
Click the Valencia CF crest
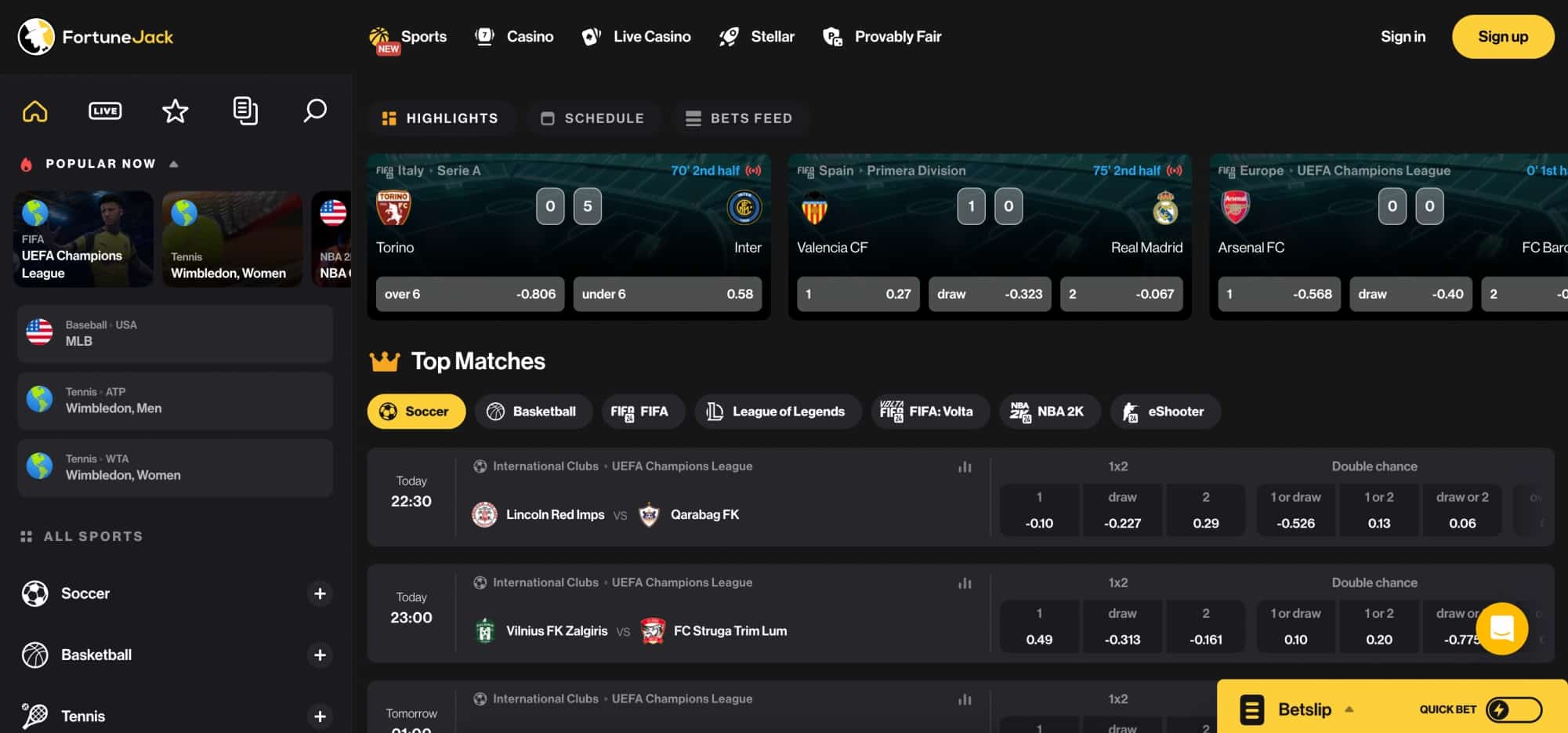[815, 208]
